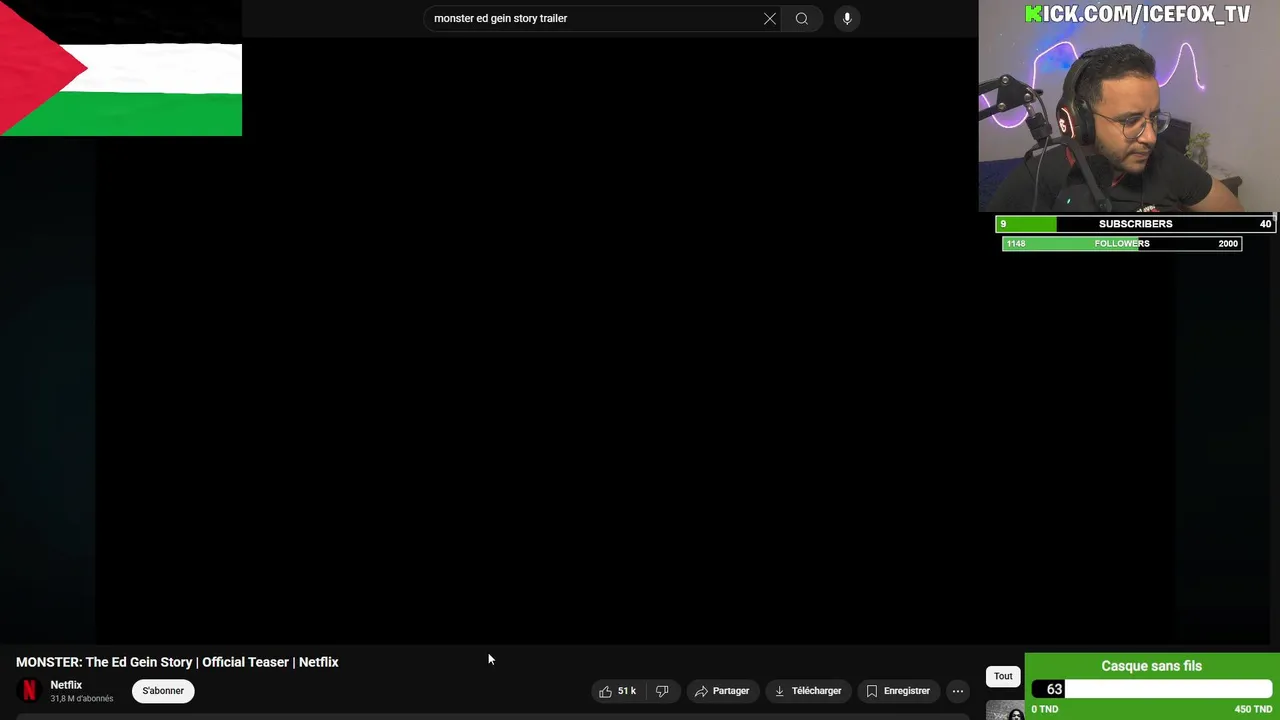Dislike the video
Screen dimensions: 1280x720
pos(662,691)
